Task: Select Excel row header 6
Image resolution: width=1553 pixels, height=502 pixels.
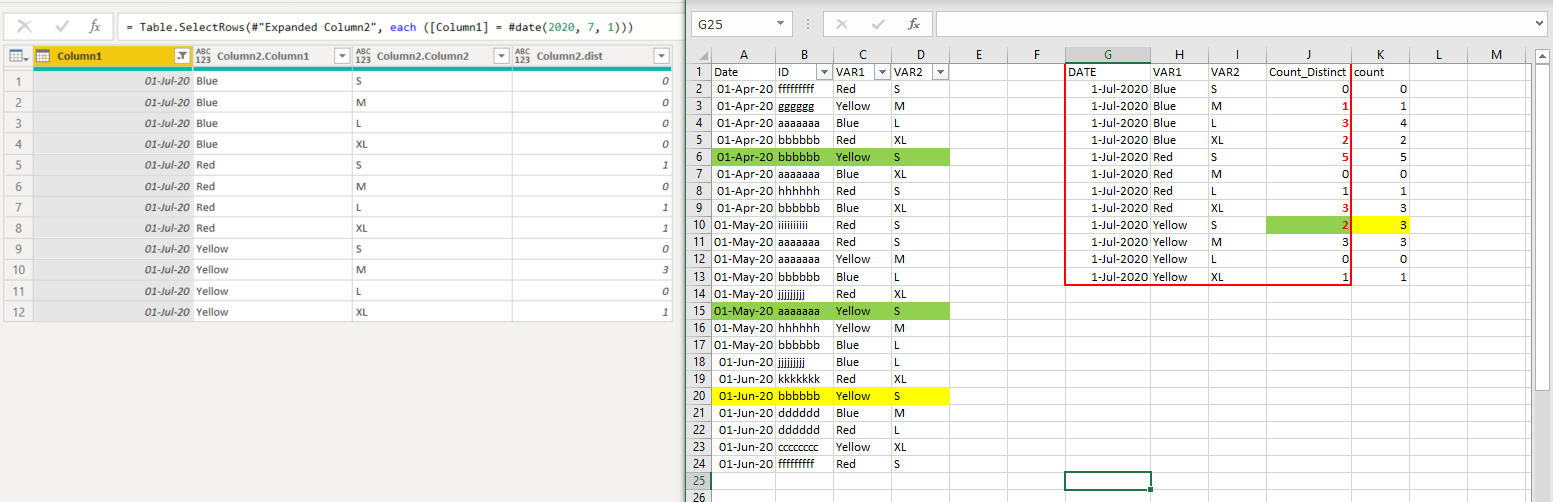Action: (699, 157)
